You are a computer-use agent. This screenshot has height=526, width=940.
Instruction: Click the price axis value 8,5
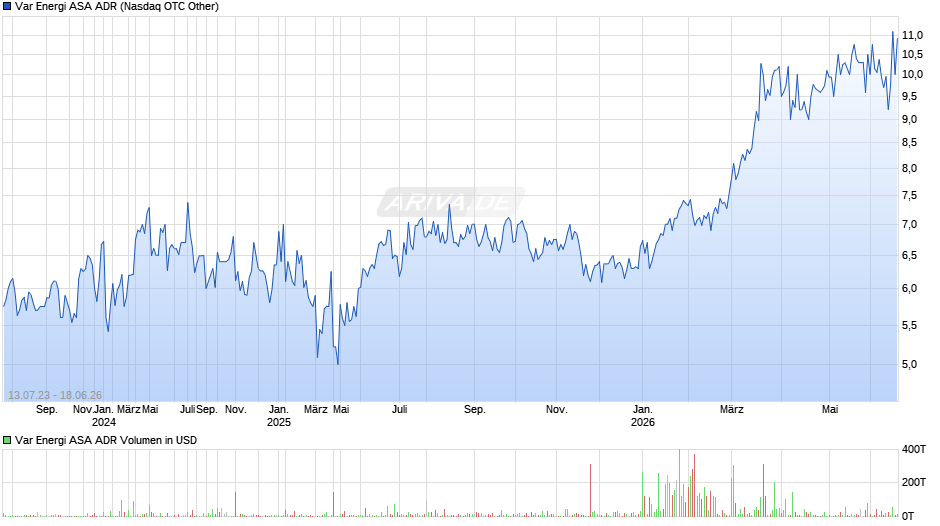coord(909,143)
